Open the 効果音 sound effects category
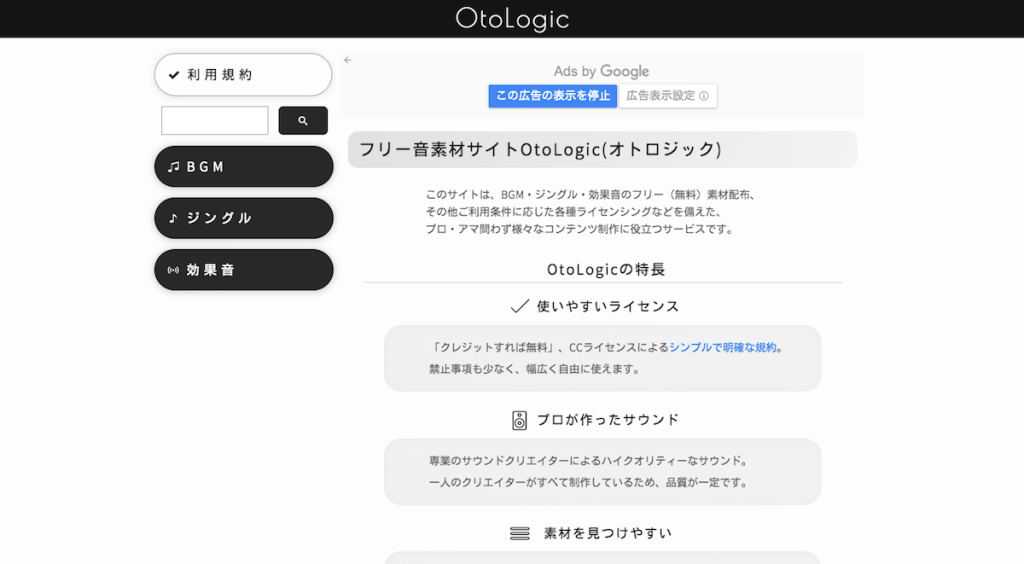 click(x=244, y=270)
